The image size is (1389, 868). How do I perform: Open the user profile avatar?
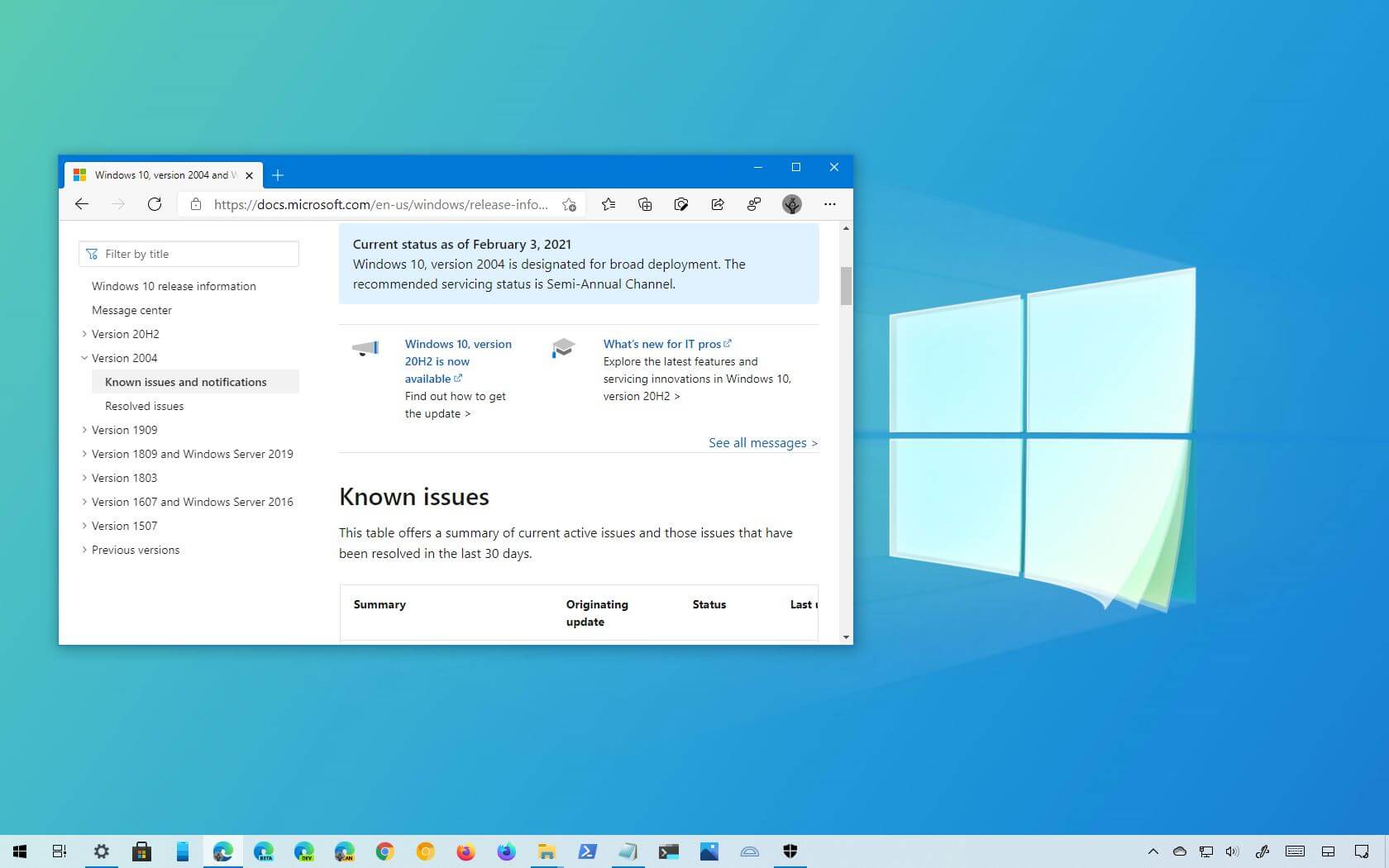point(792,204)
